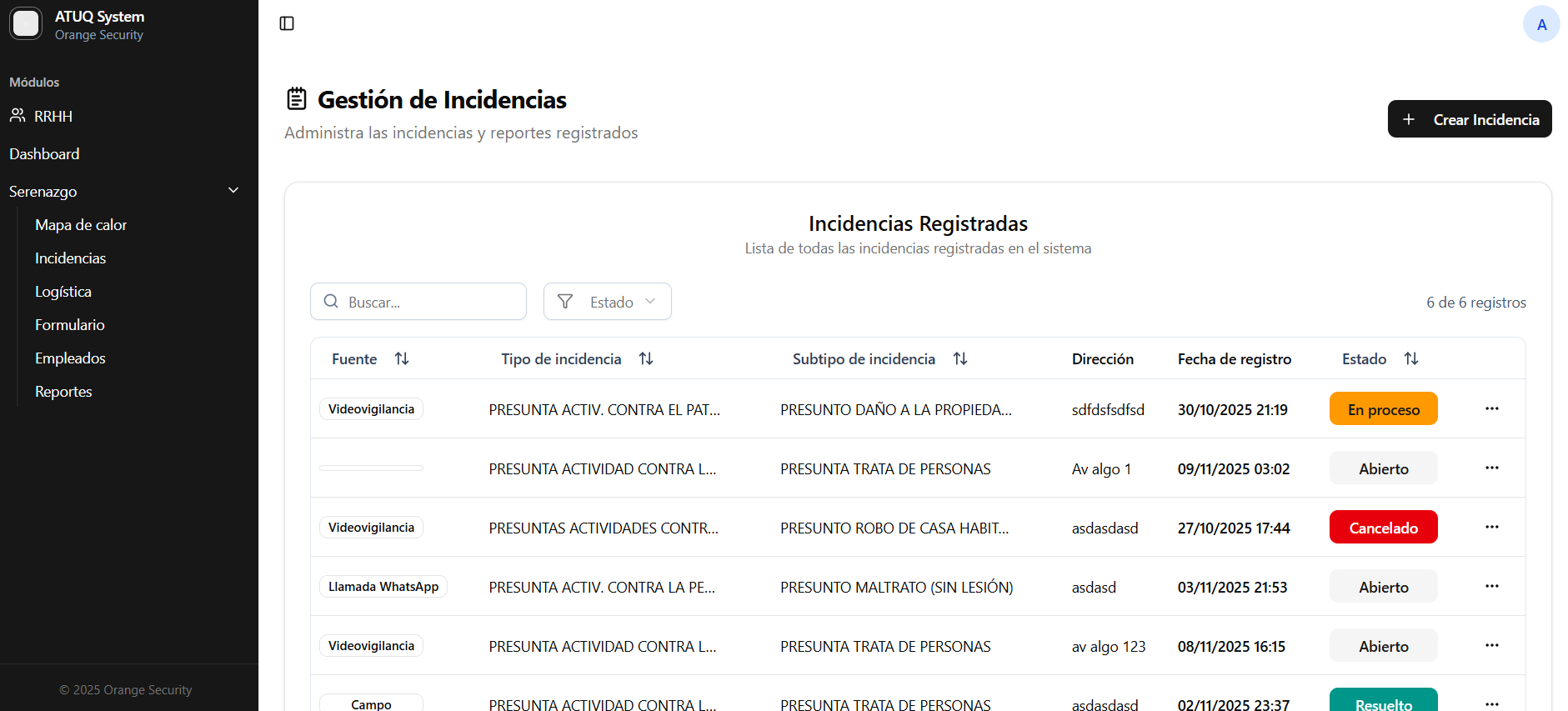Open three-dot menu for 09/11/2025 incident

pos(1491,468)
